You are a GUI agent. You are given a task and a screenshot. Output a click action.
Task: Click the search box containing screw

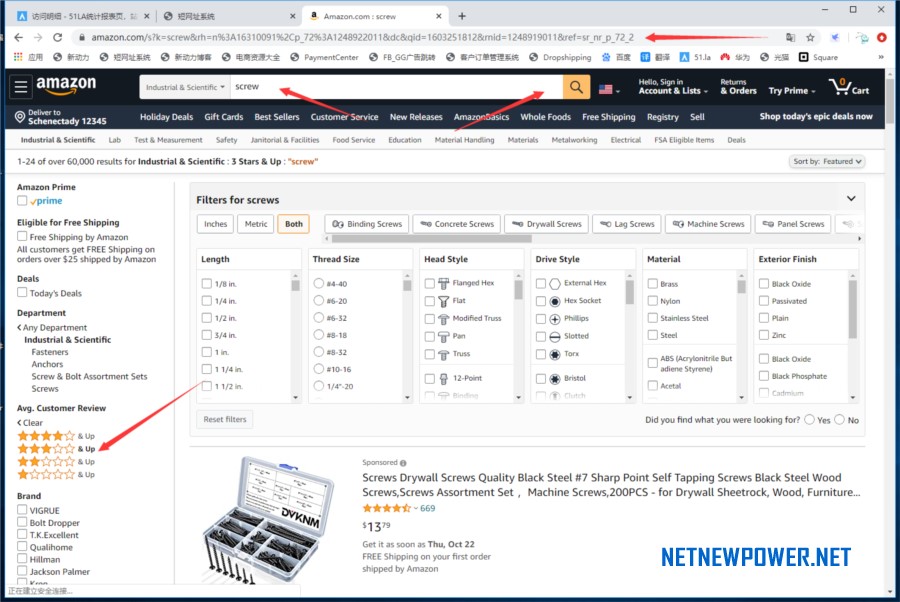pyautogui.click(x=396, y=87)
